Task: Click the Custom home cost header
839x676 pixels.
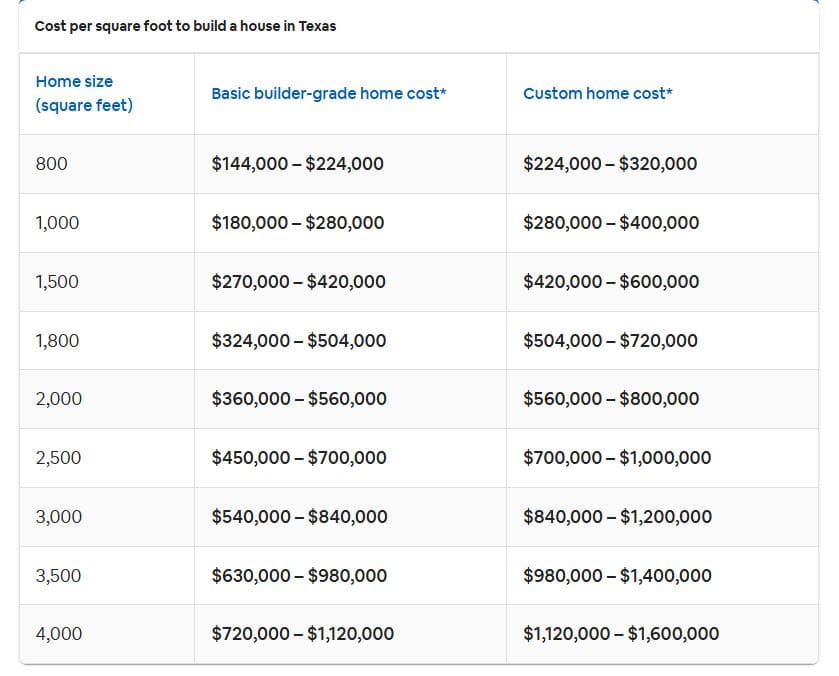Action: point(597,93)
